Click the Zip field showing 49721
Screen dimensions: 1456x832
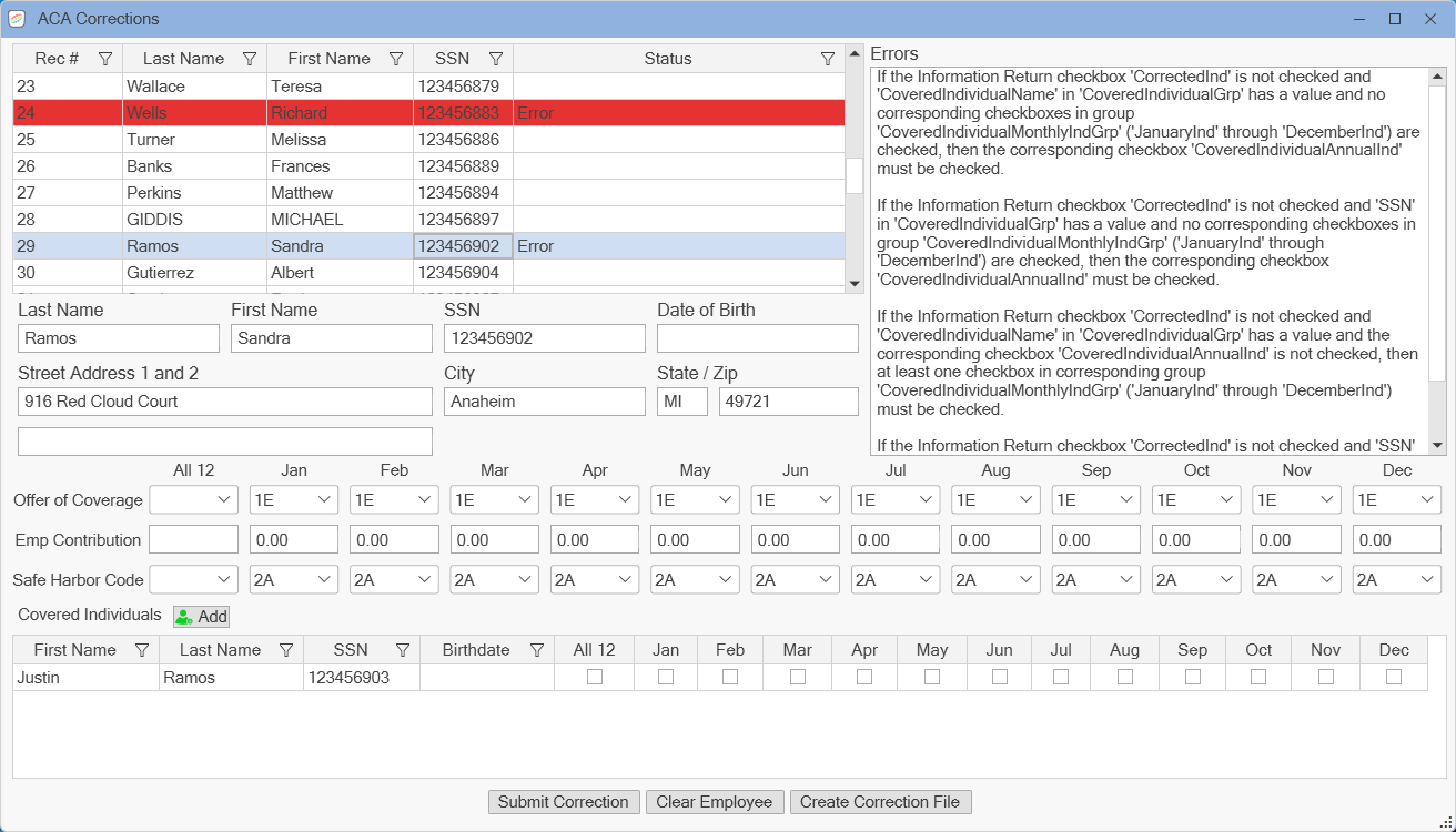click(788, 401)
